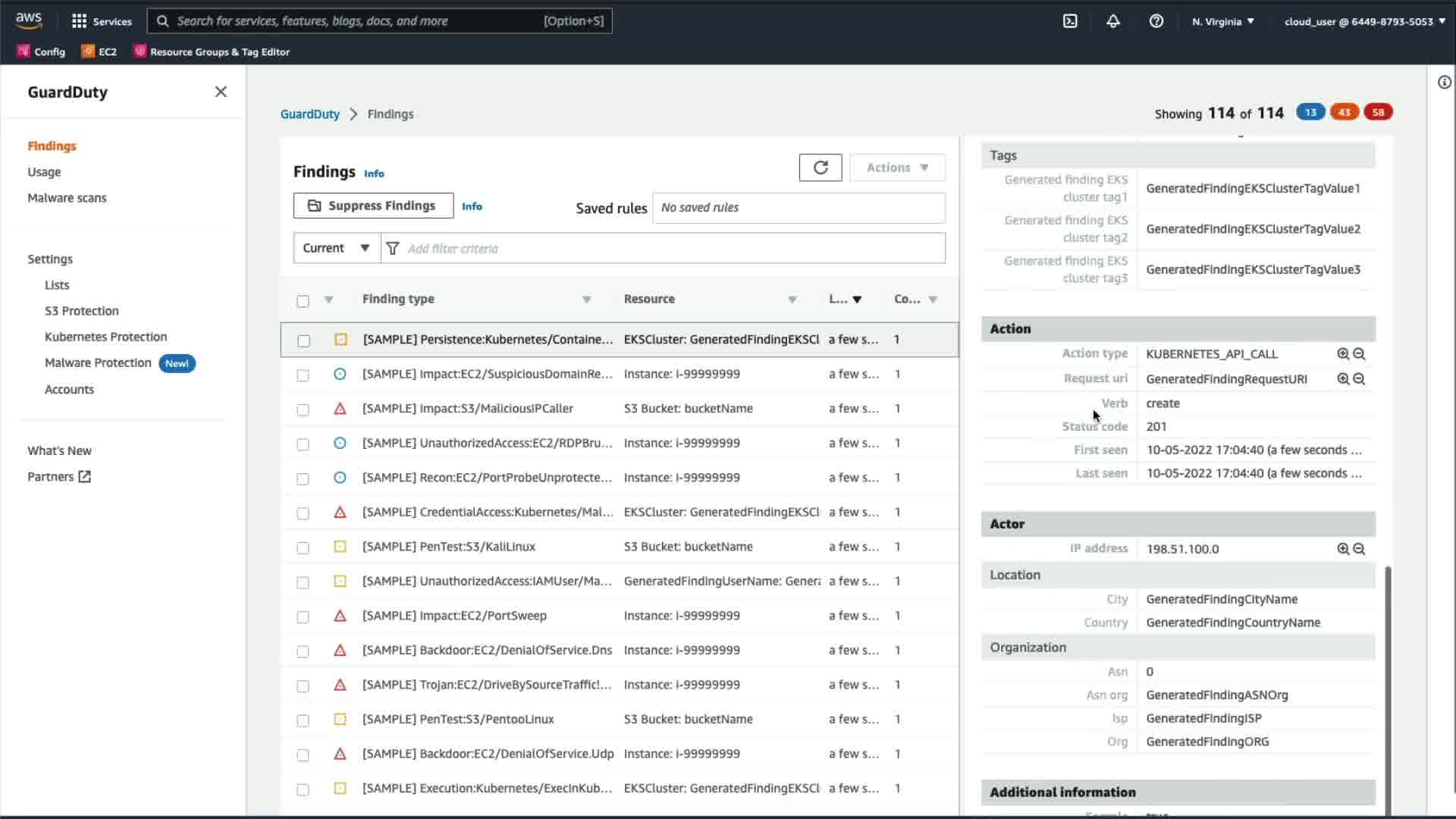This screenshot has height=819, width=1456.
Task: Go to Malware scans in sidebar
Action: point(67,198)
